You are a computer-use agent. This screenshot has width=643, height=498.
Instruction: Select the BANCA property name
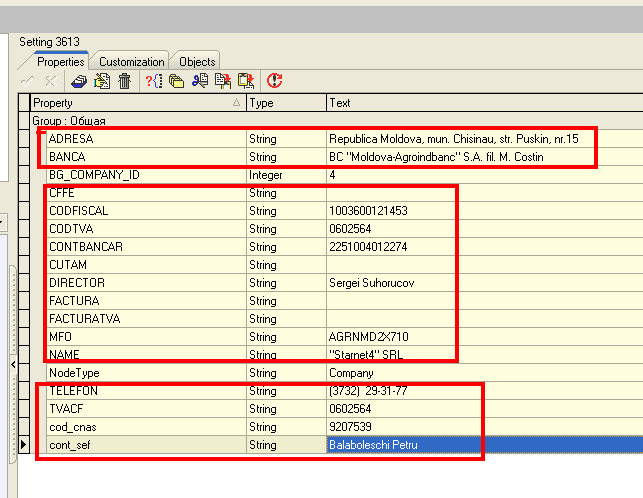point(67,157)
